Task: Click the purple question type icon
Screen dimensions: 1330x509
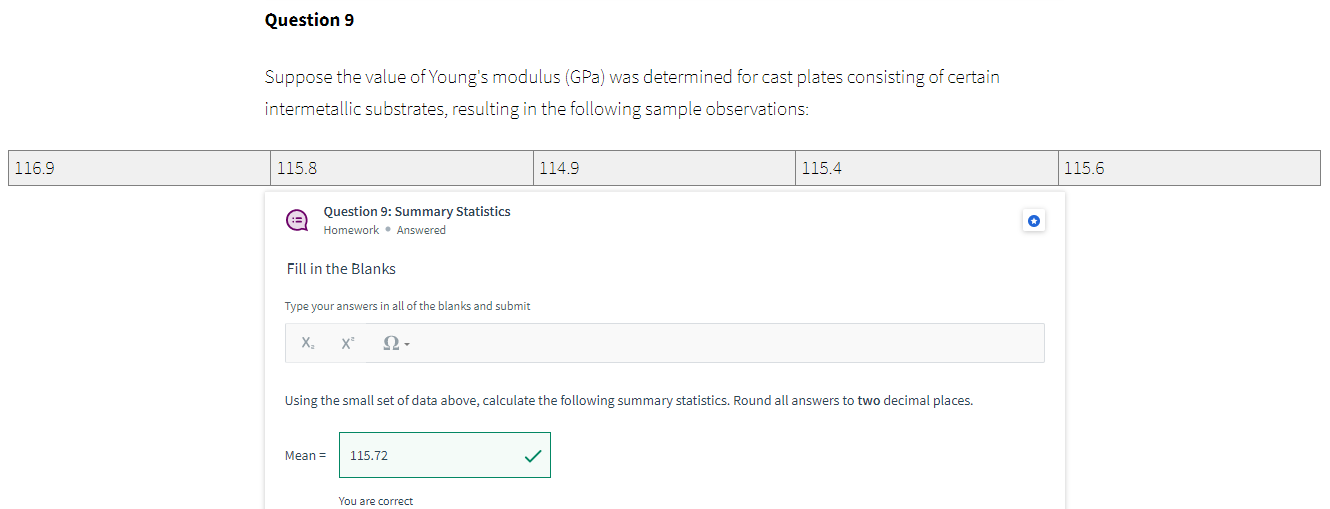Action: (297, 220)
